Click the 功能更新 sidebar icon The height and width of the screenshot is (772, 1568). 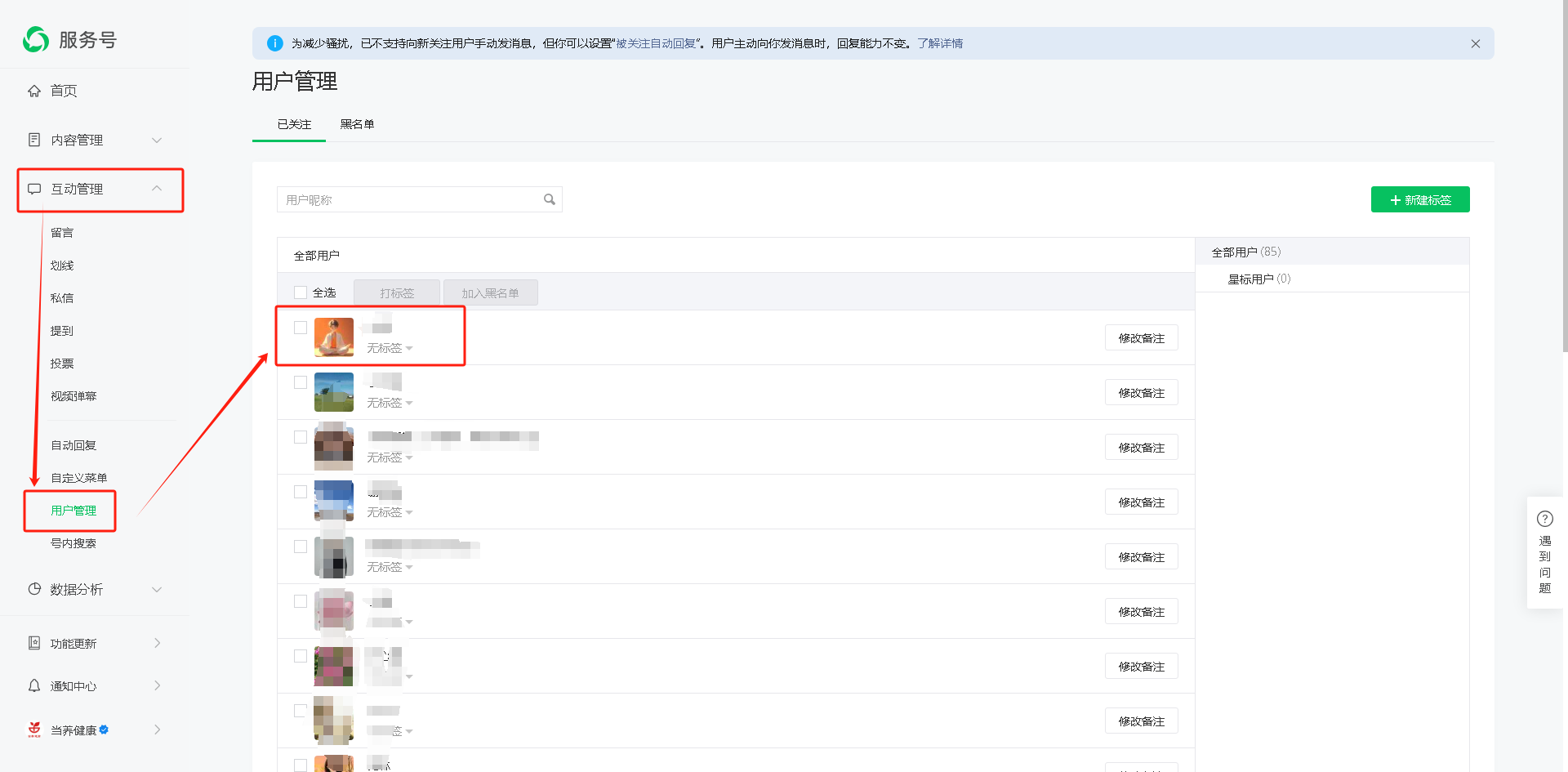34,643
